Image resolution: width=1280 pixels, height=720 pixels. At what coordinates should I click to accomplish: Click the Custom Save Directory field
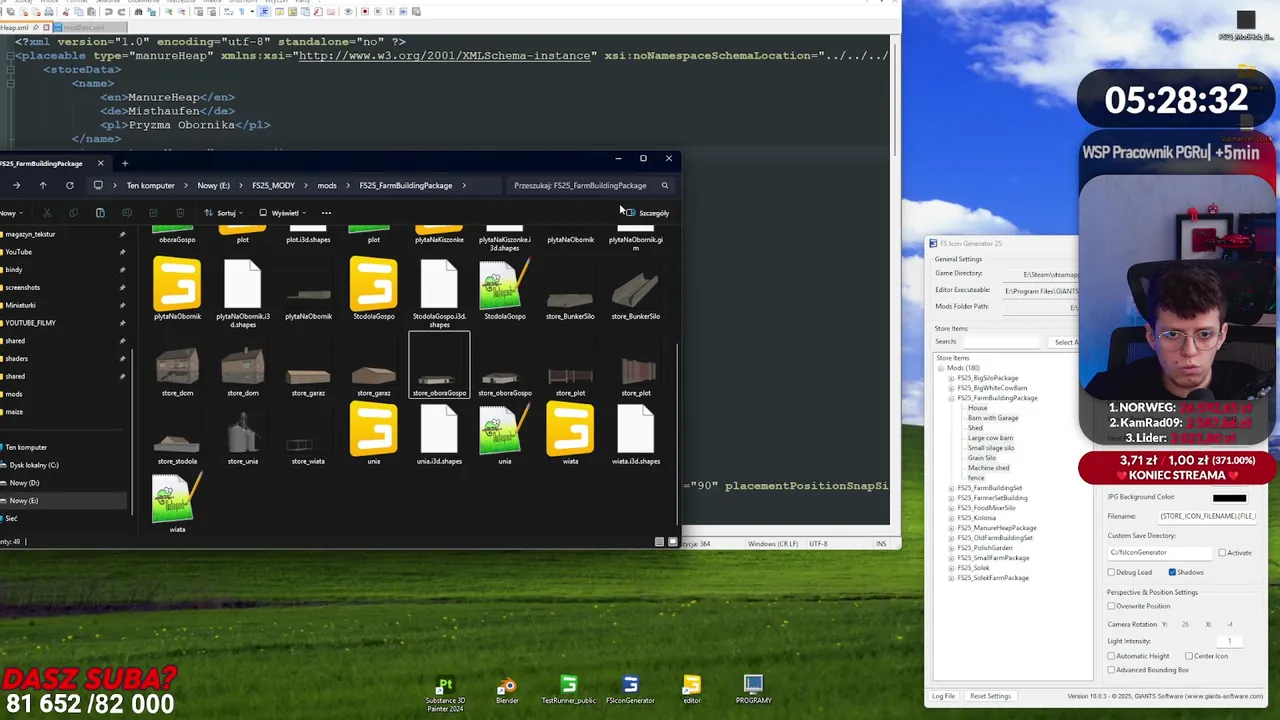pyautogui.click(x=1160, y=553)
